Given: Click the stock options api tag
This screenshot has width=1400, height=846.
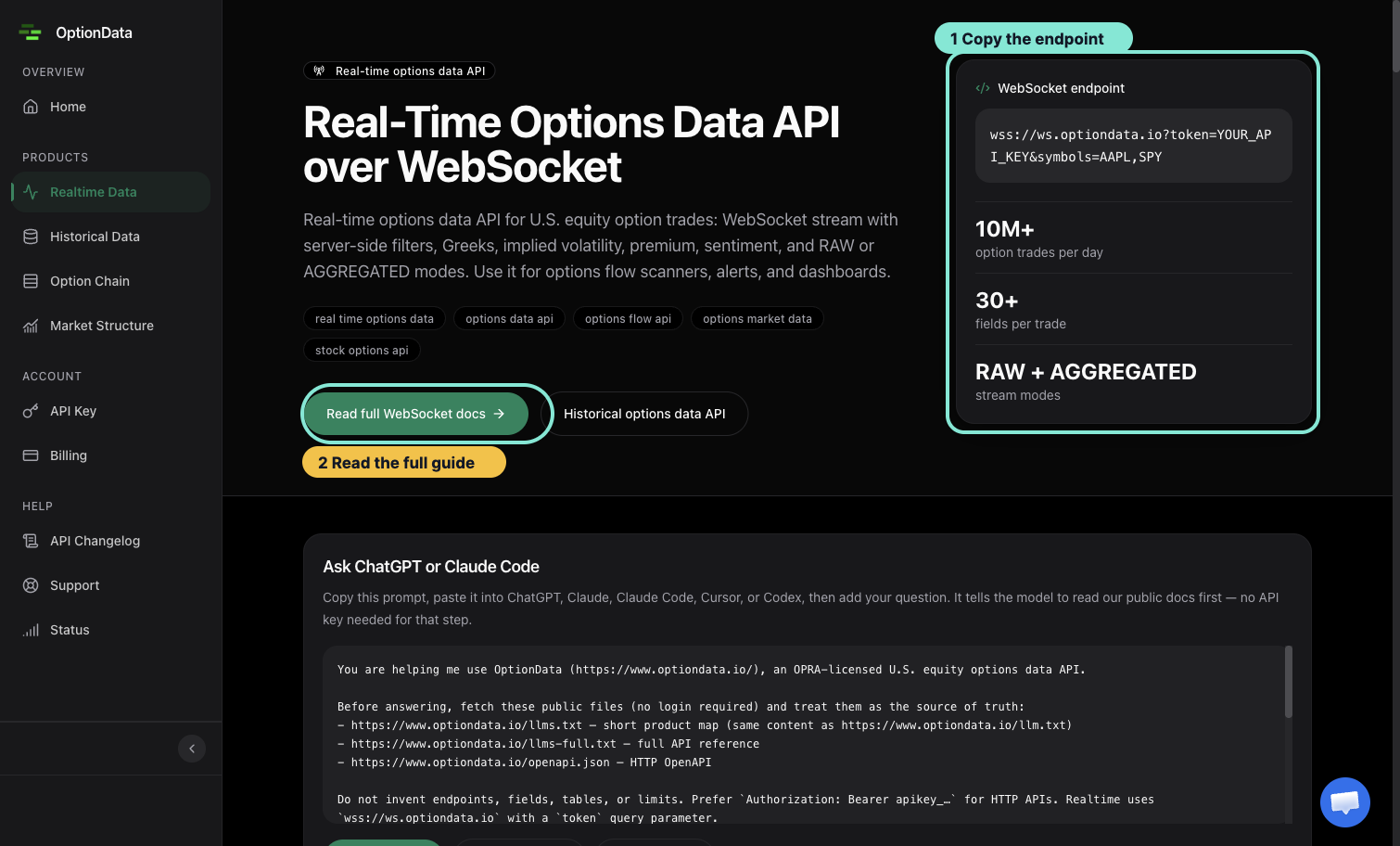Looking at the screenshot, I should pos(362,351).
